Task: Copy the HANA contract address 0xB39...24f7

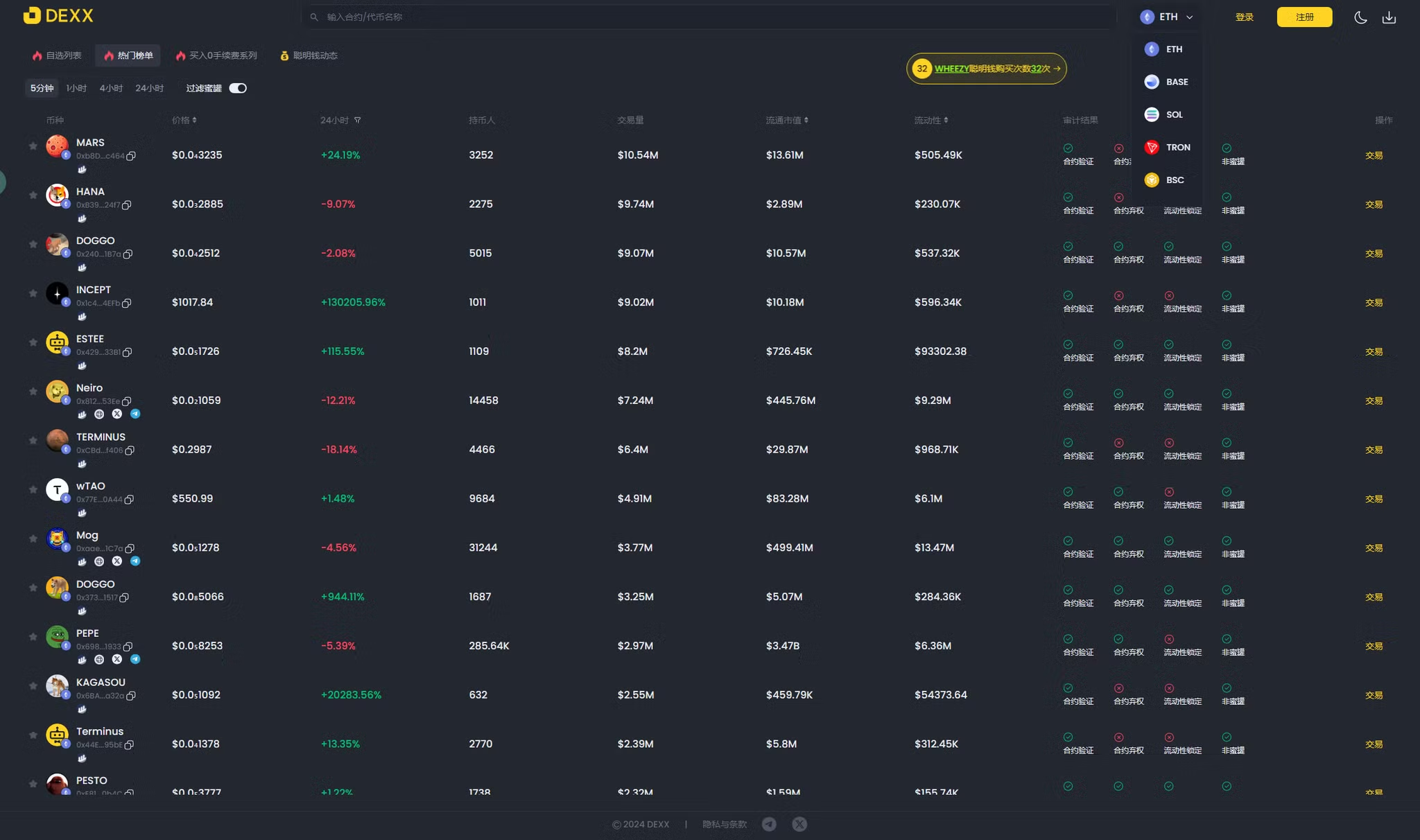Action: coord(127,205)
